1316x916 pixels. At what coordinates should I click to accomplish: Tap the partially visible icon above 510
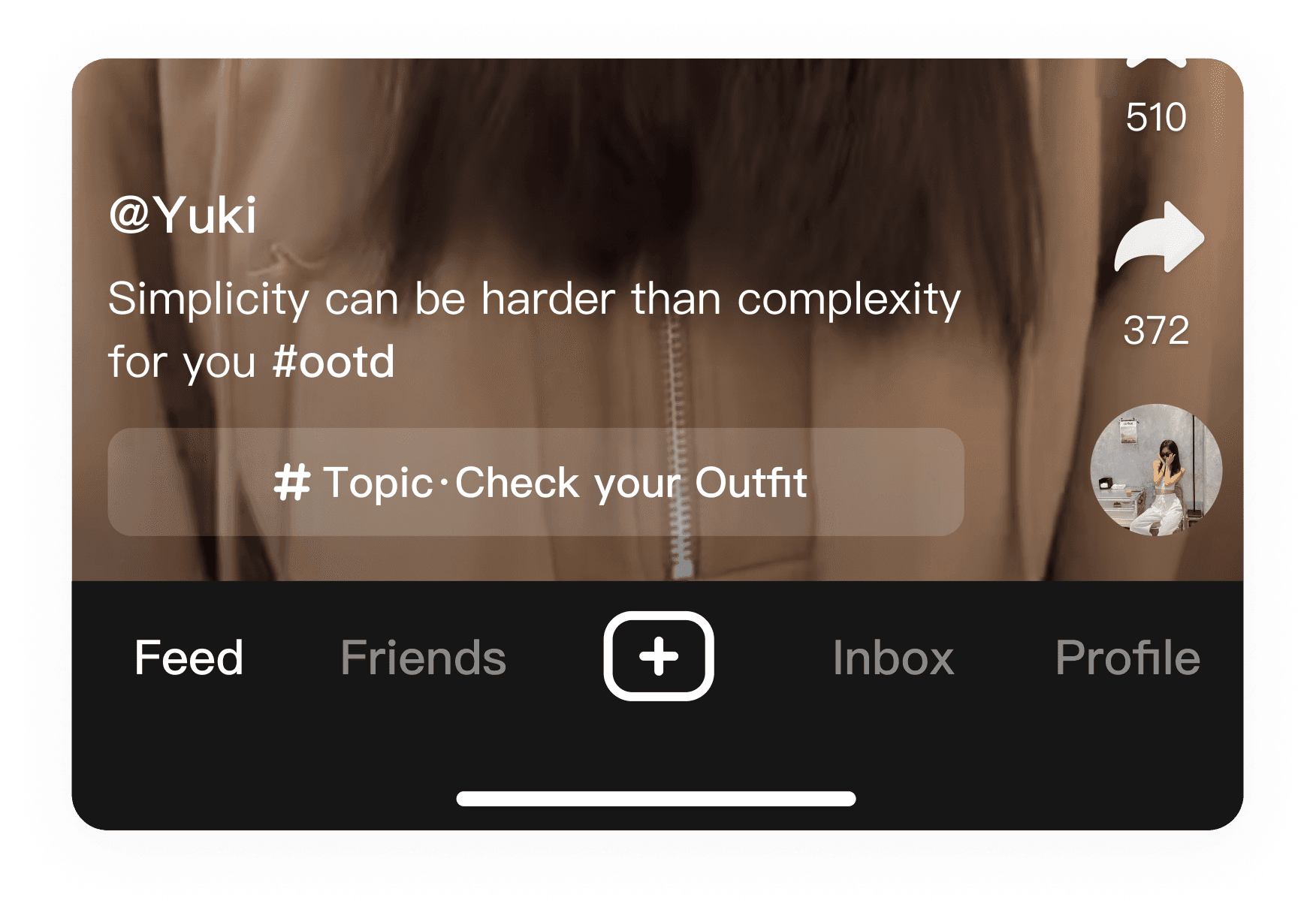coord(1157,62)
